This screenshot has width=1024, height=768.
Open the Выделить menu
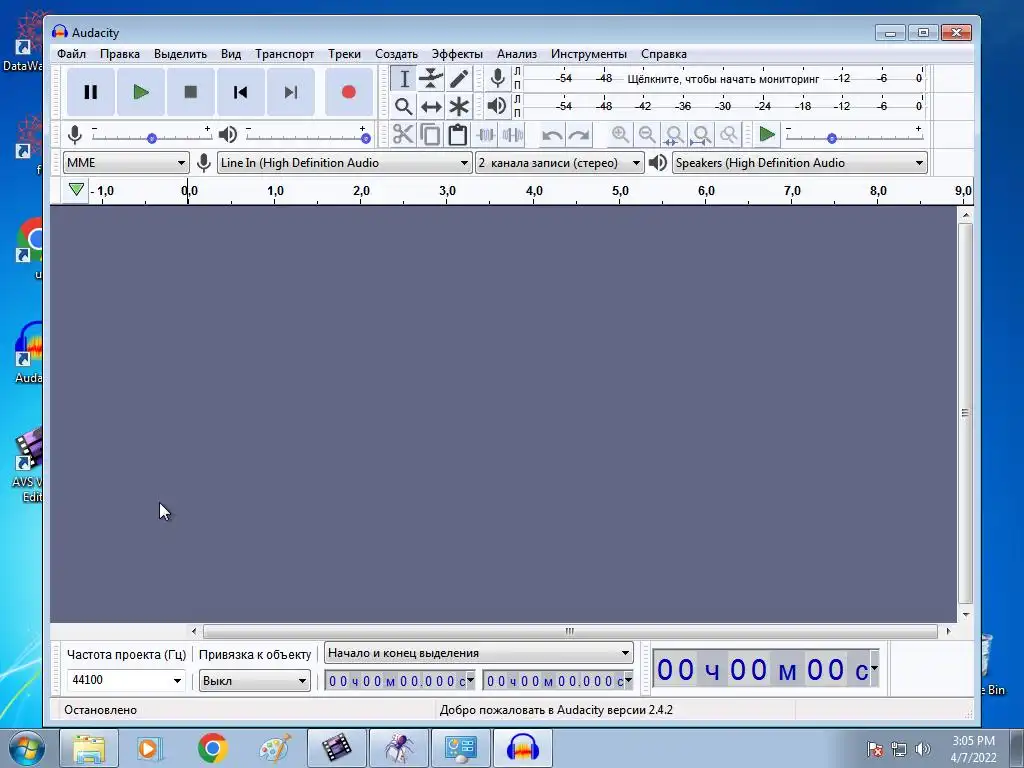180,54
